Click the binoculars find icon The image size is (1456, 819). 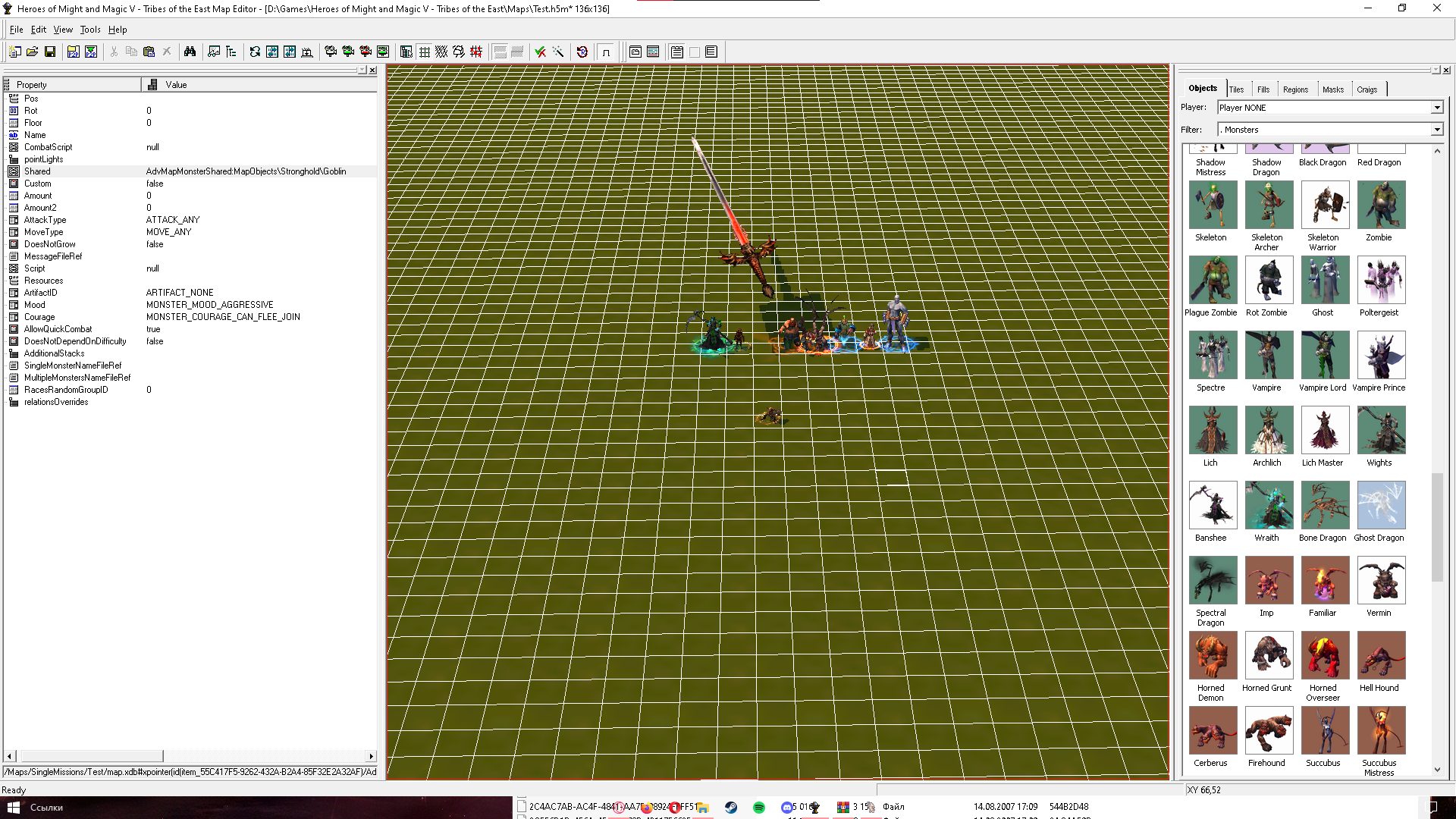coord(190,52)
